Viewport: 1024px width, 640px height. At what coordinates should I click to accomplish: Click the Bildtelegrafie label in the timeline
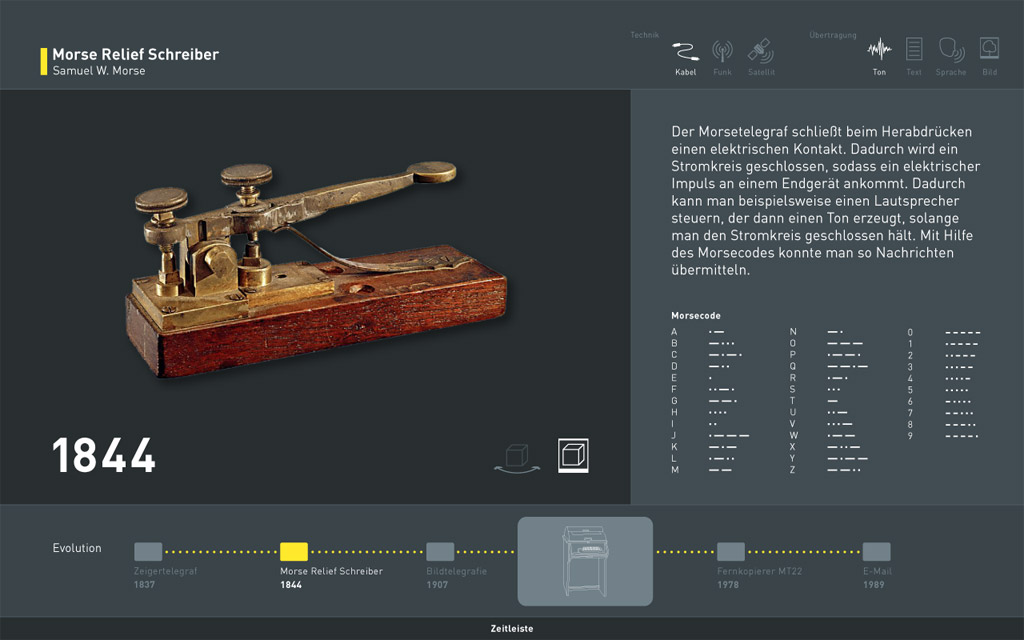pyautogui.click(x=456, y=571)
